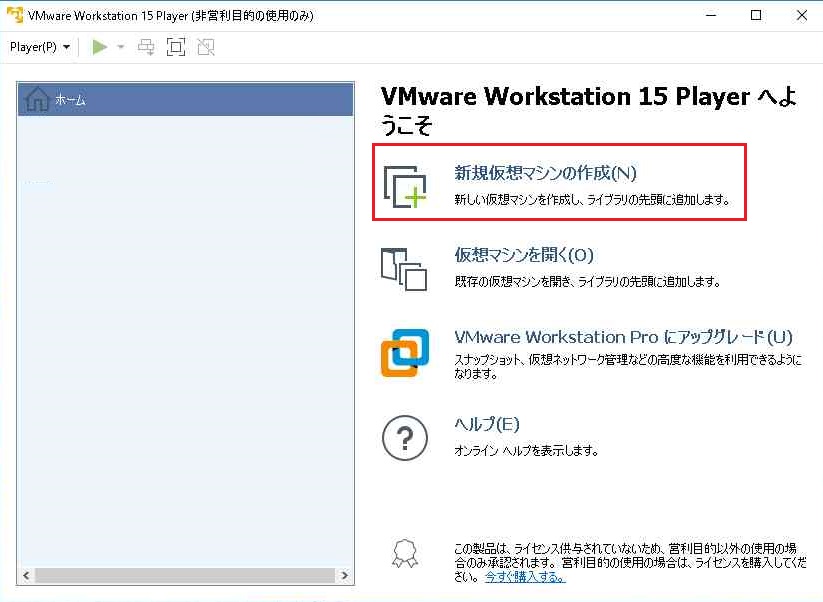Click the 今すぐ購入する link

(525, 577)
